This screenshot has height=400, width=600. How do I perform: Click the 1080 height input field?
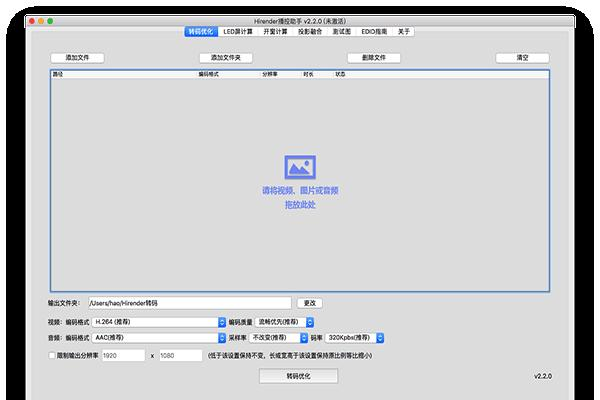[181, 356]
